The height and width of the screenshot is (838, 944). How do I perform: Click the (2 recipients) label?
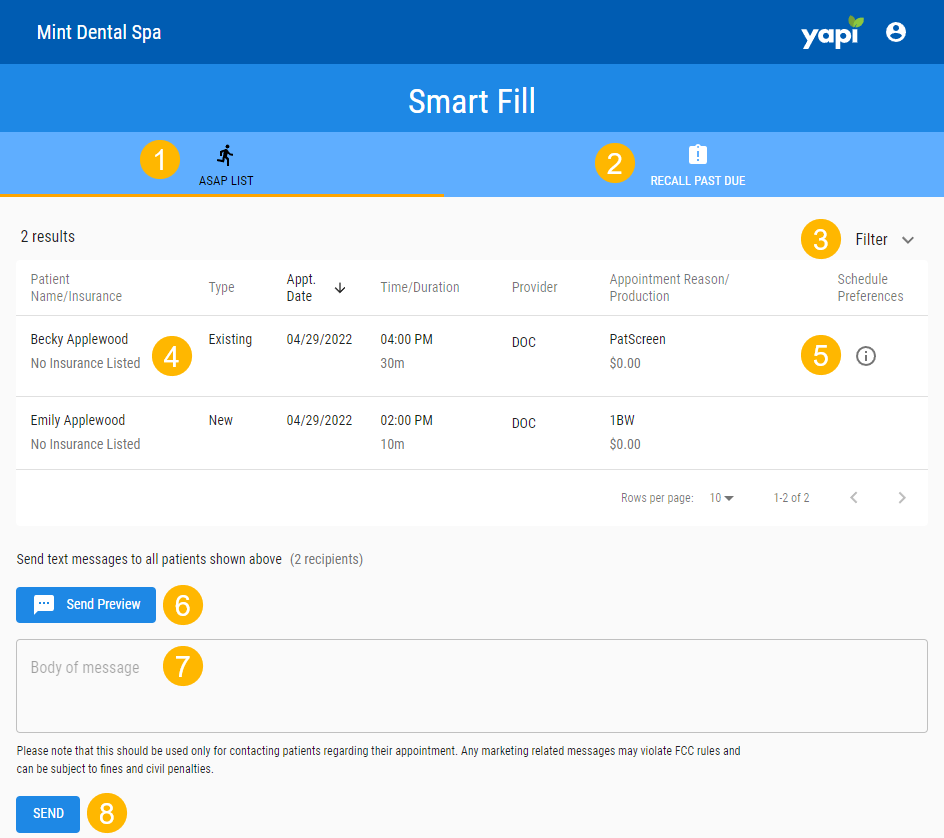pos(326,559)
